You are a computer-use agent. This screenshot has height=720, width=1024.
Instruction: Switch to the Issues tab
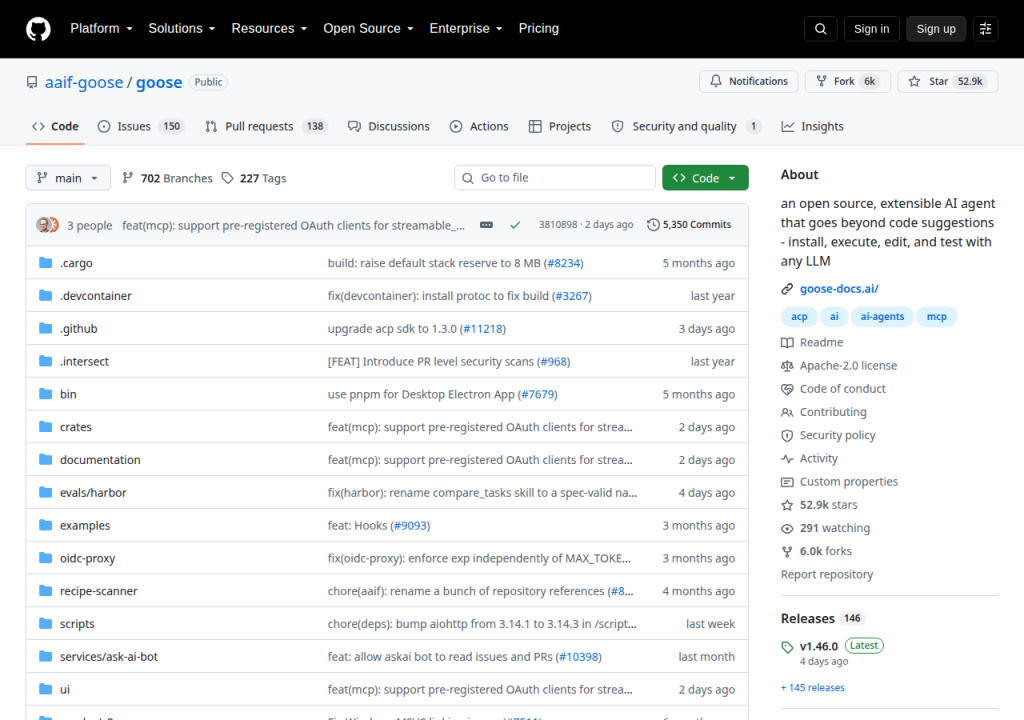click(x=141, y=126)
